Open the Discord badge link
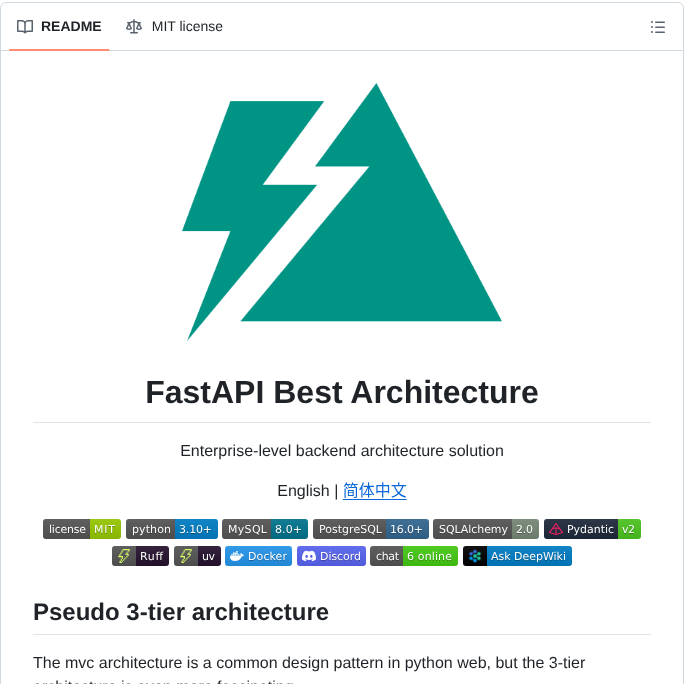The image size is (684, 684). (332, 556)
